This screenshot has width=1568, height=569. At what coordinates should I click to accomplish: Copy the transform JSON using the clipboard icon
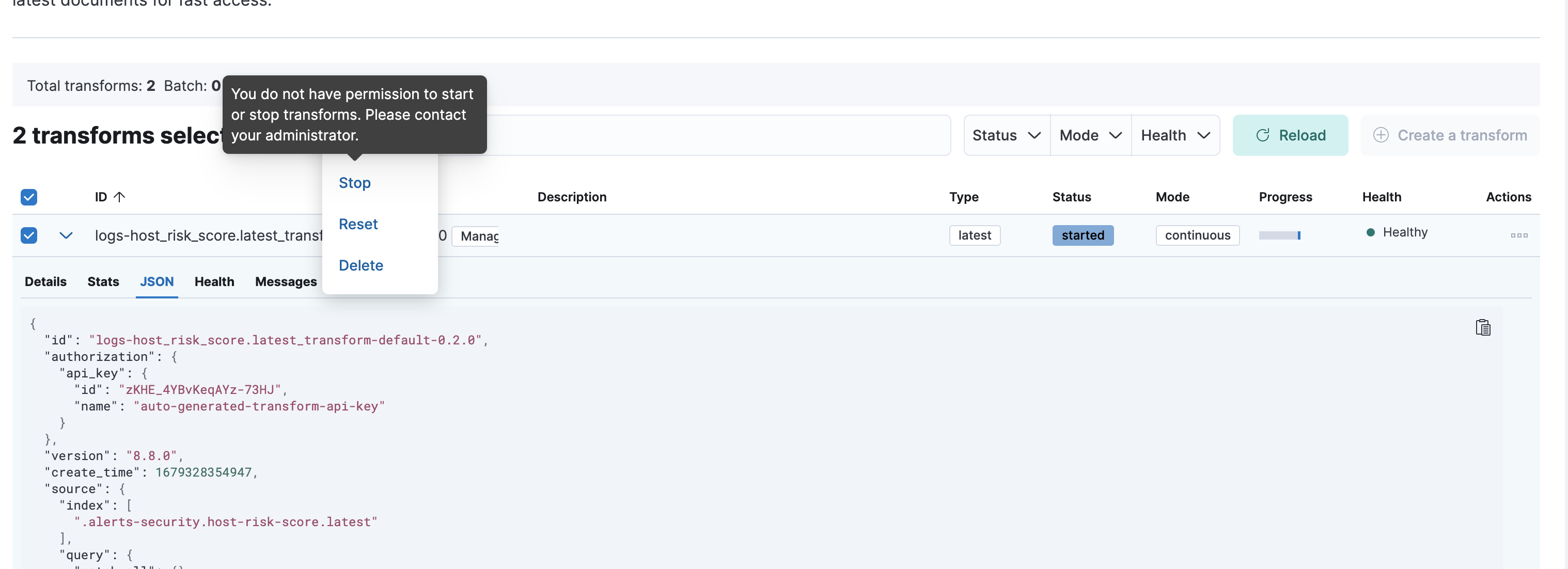coord(1483,327)
